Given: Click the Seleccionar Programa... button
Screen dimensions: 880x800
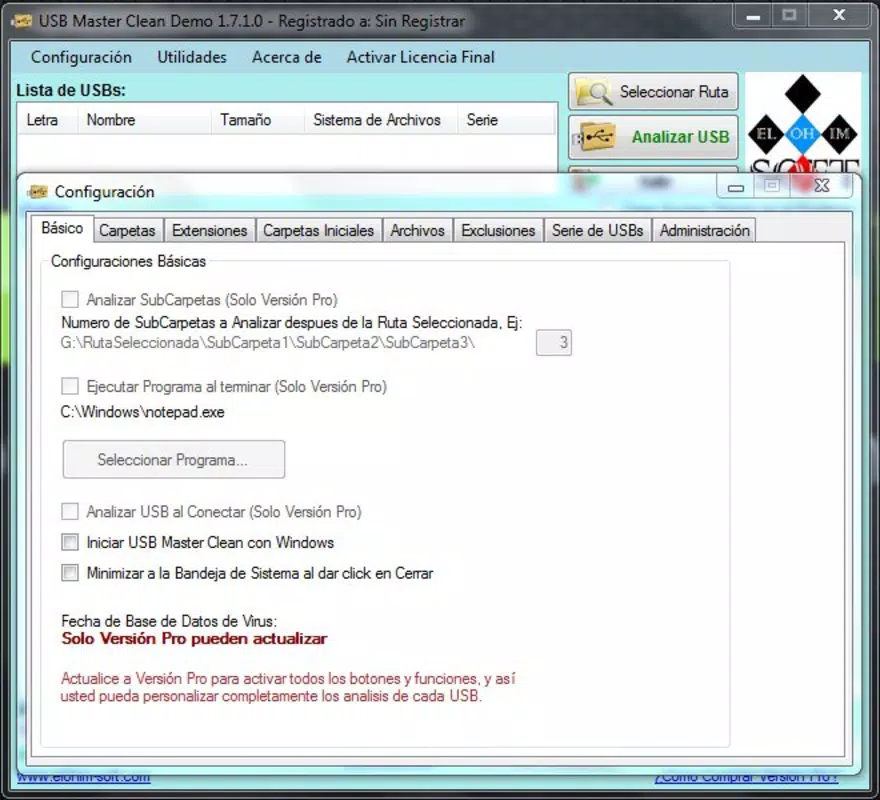Looking at the screenshot, I should click(174, 459).
